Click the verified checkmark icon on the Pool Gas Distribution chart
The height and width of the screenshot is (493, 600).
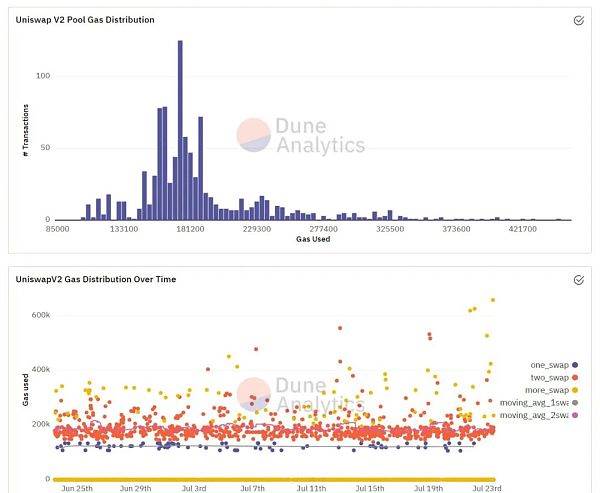pos(579,20)
